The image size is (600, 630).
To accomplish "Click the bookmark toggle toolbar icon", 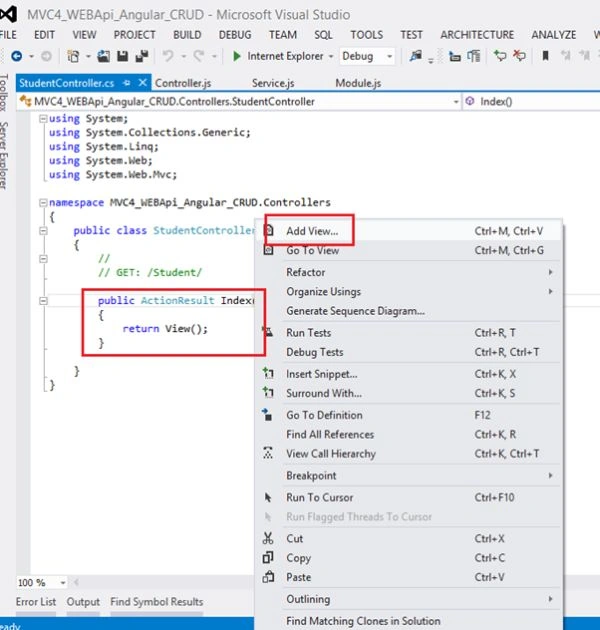I will click(x=545, y=56).
